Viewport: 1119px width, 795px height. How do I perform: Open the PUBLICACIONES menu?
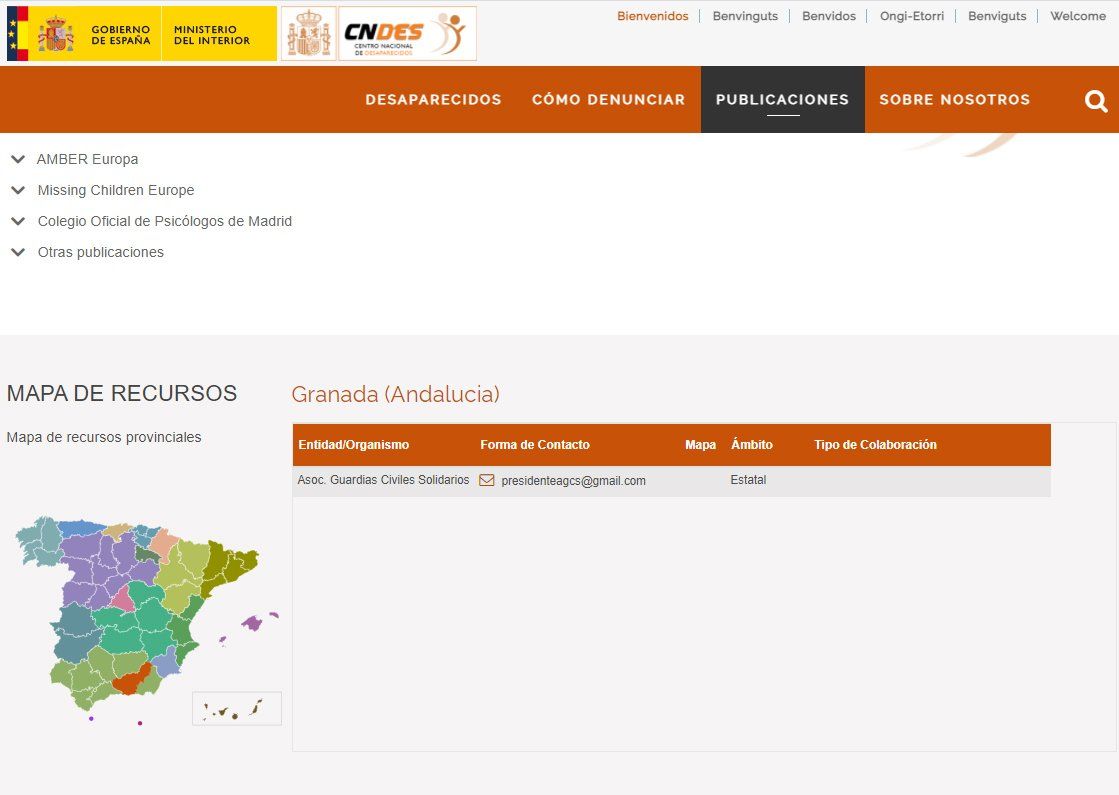[x=782, y=100]
